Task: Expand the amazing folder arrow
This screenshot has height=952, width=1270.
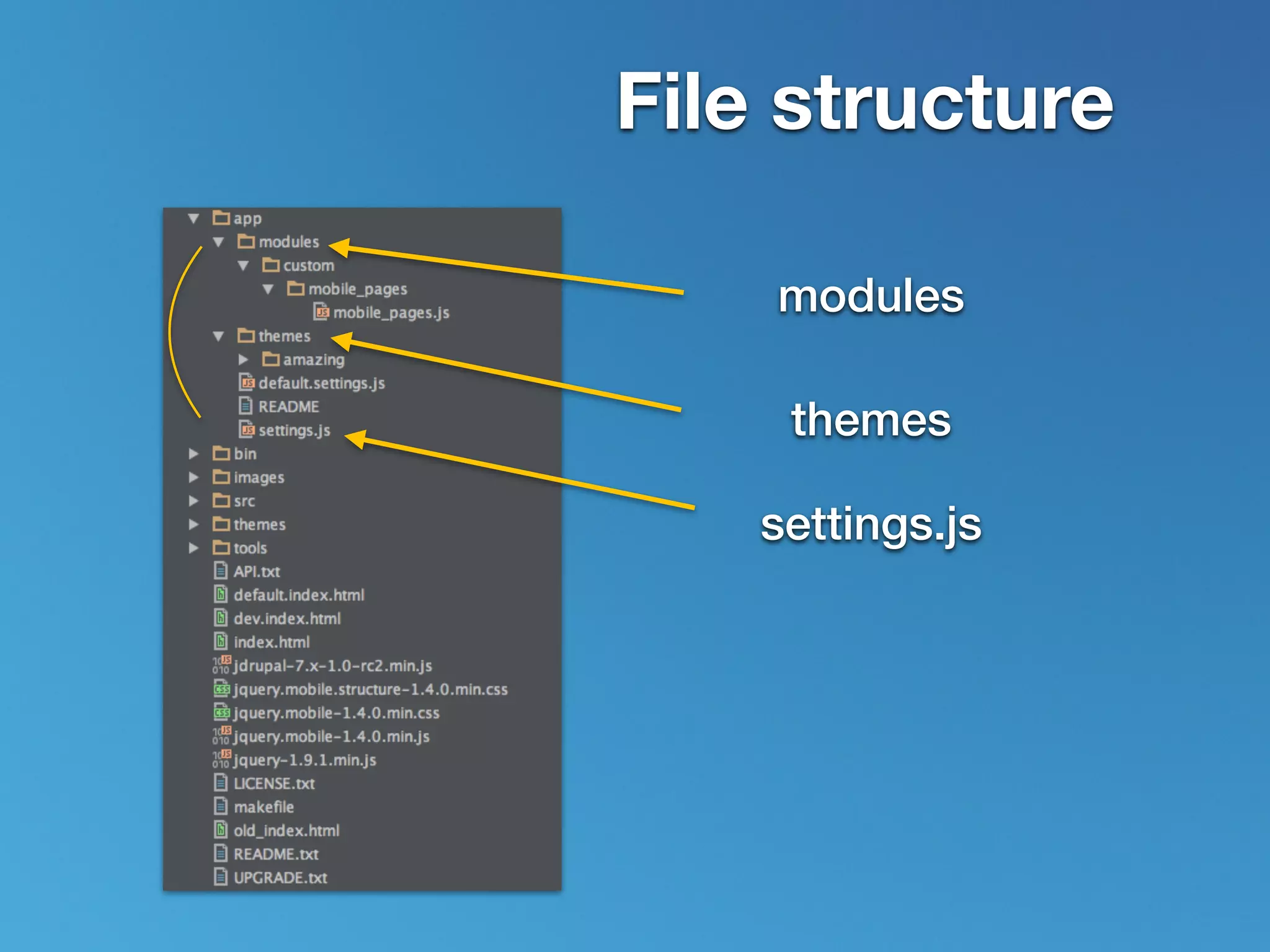Action: [243, 359]
